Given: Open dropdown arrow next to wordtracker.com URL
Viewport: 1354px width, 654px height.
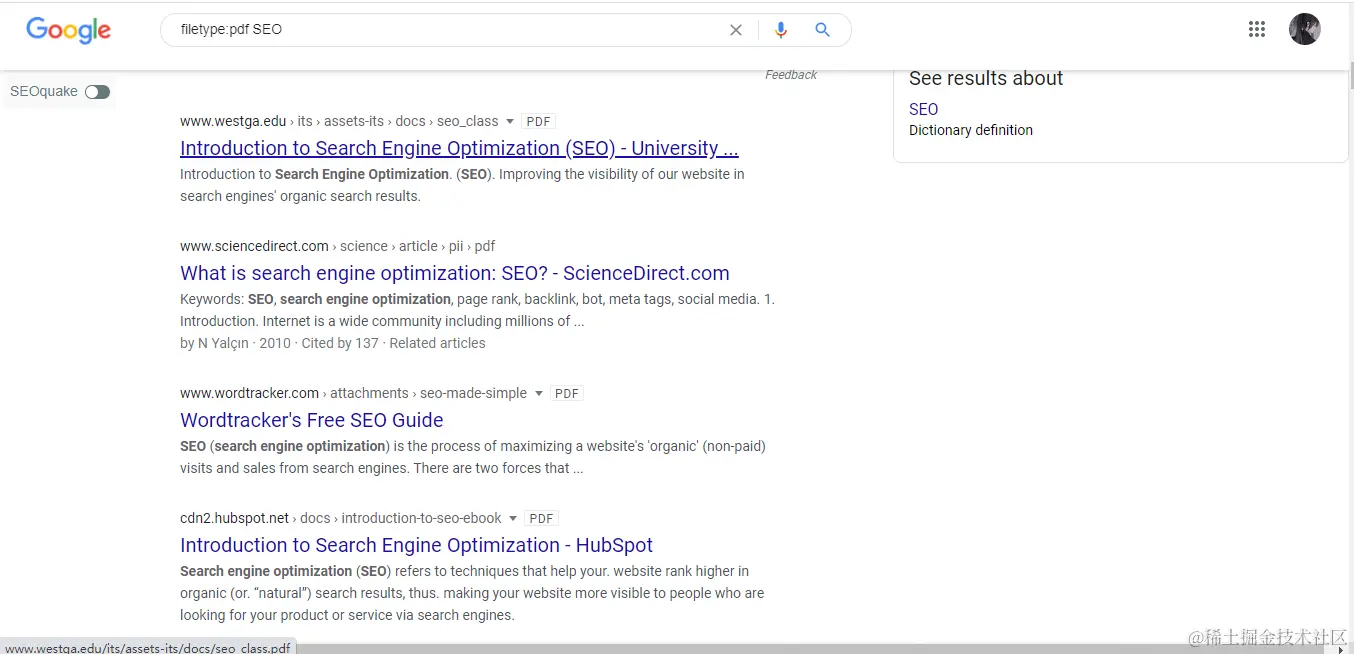Looking at the screenshot, I should click(x=539, y=393).
